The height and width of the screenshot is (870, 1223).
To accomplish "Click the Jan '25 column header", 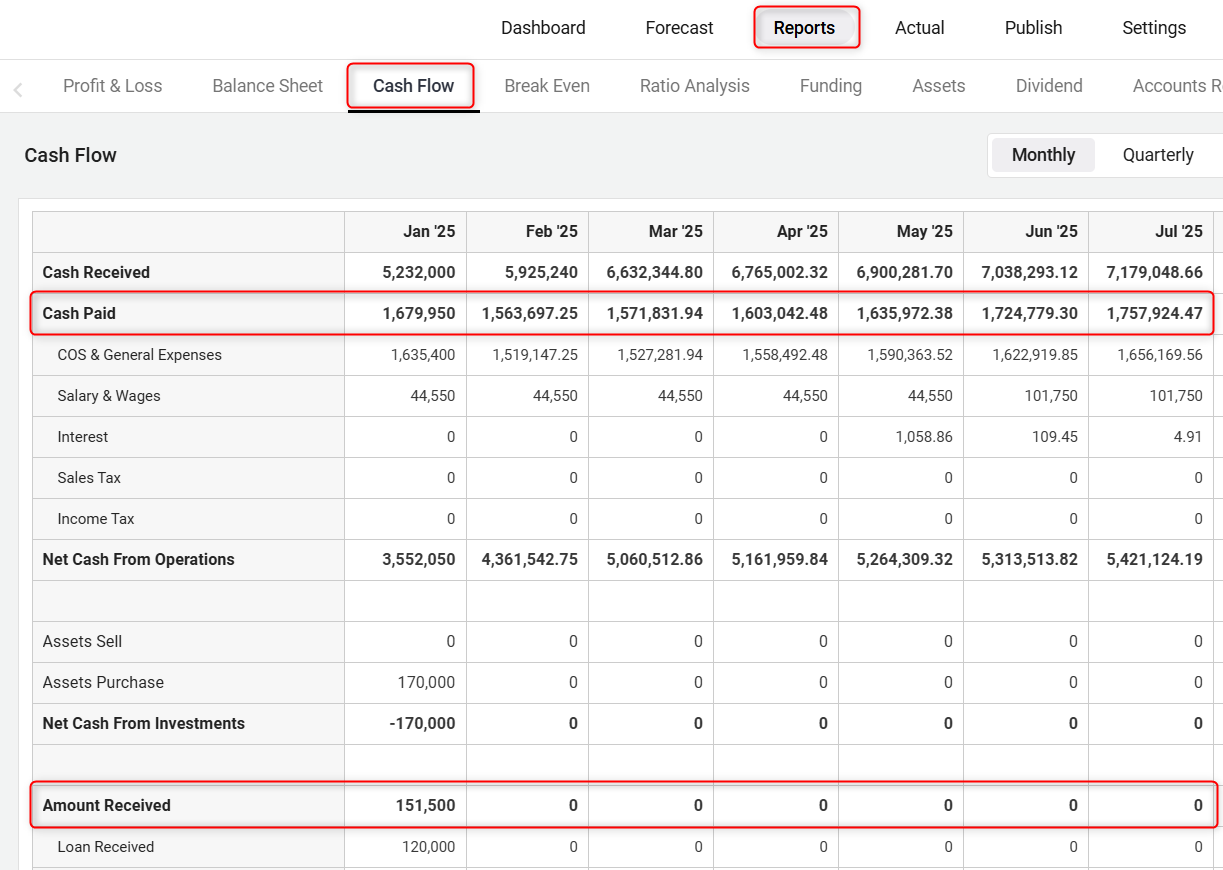I will 429,232.
